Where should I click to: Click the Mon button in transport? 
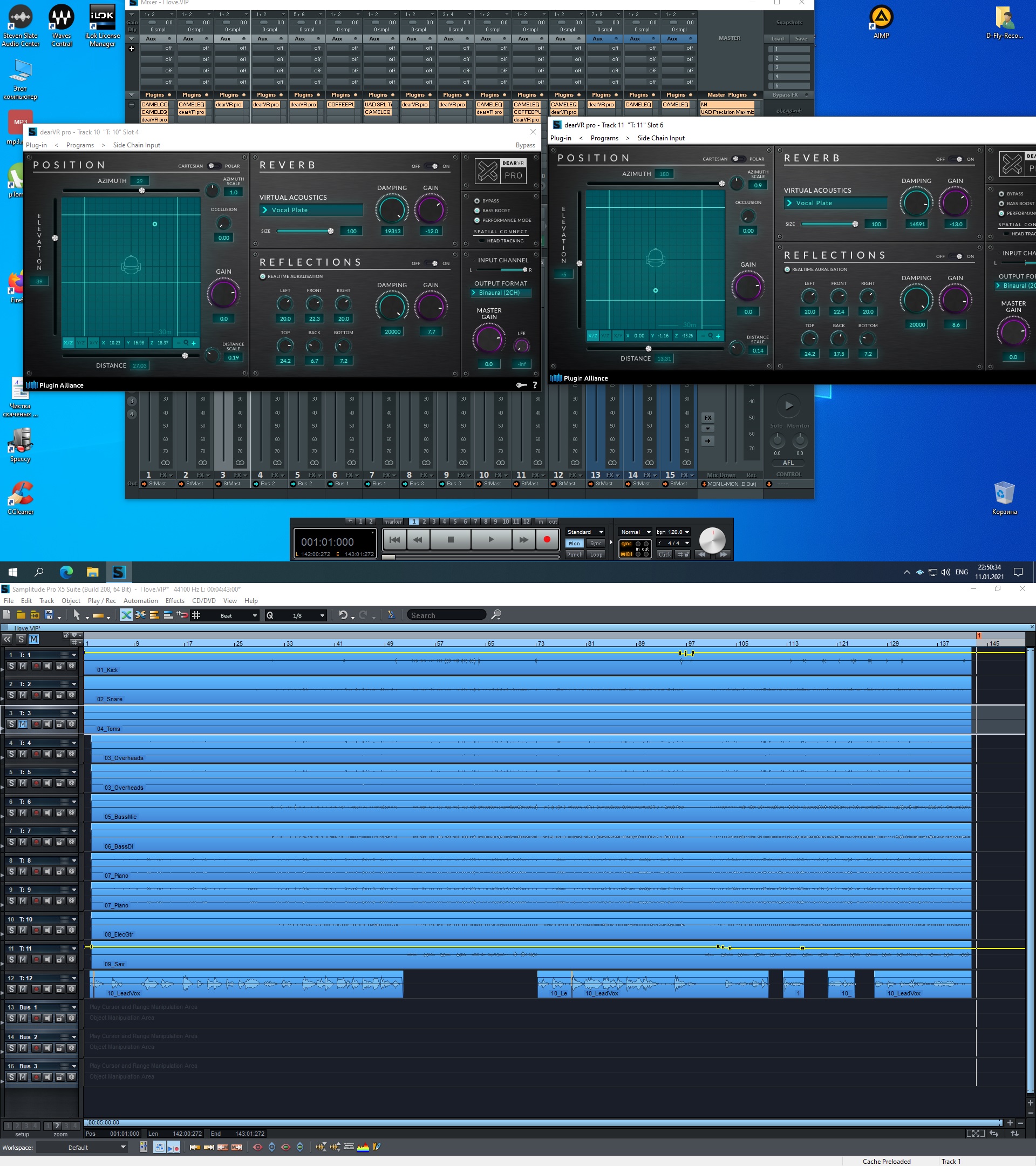point(574,544)
